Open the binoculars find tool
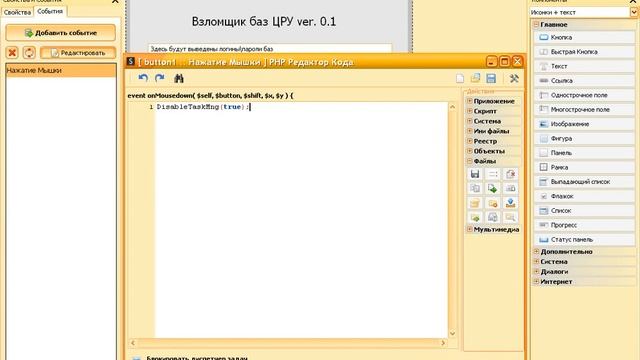 pos(179,78)
